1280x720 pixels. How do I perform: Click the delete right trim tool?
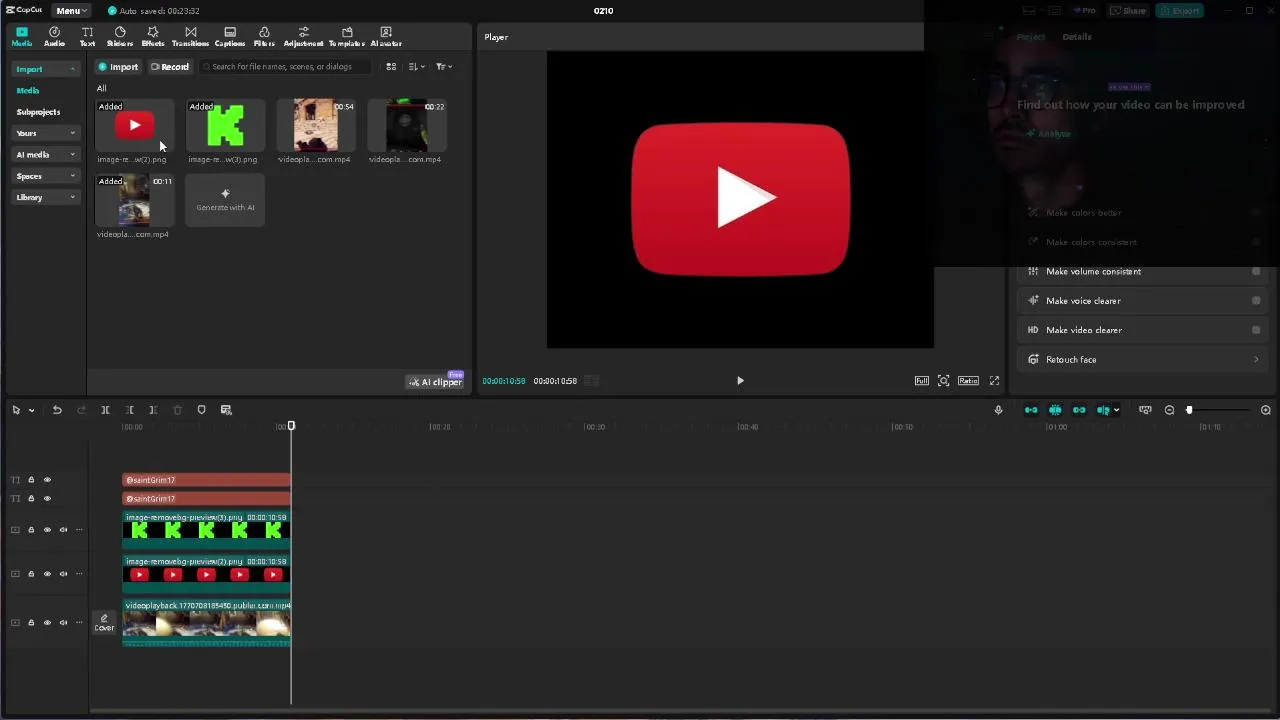coord(153,410)
